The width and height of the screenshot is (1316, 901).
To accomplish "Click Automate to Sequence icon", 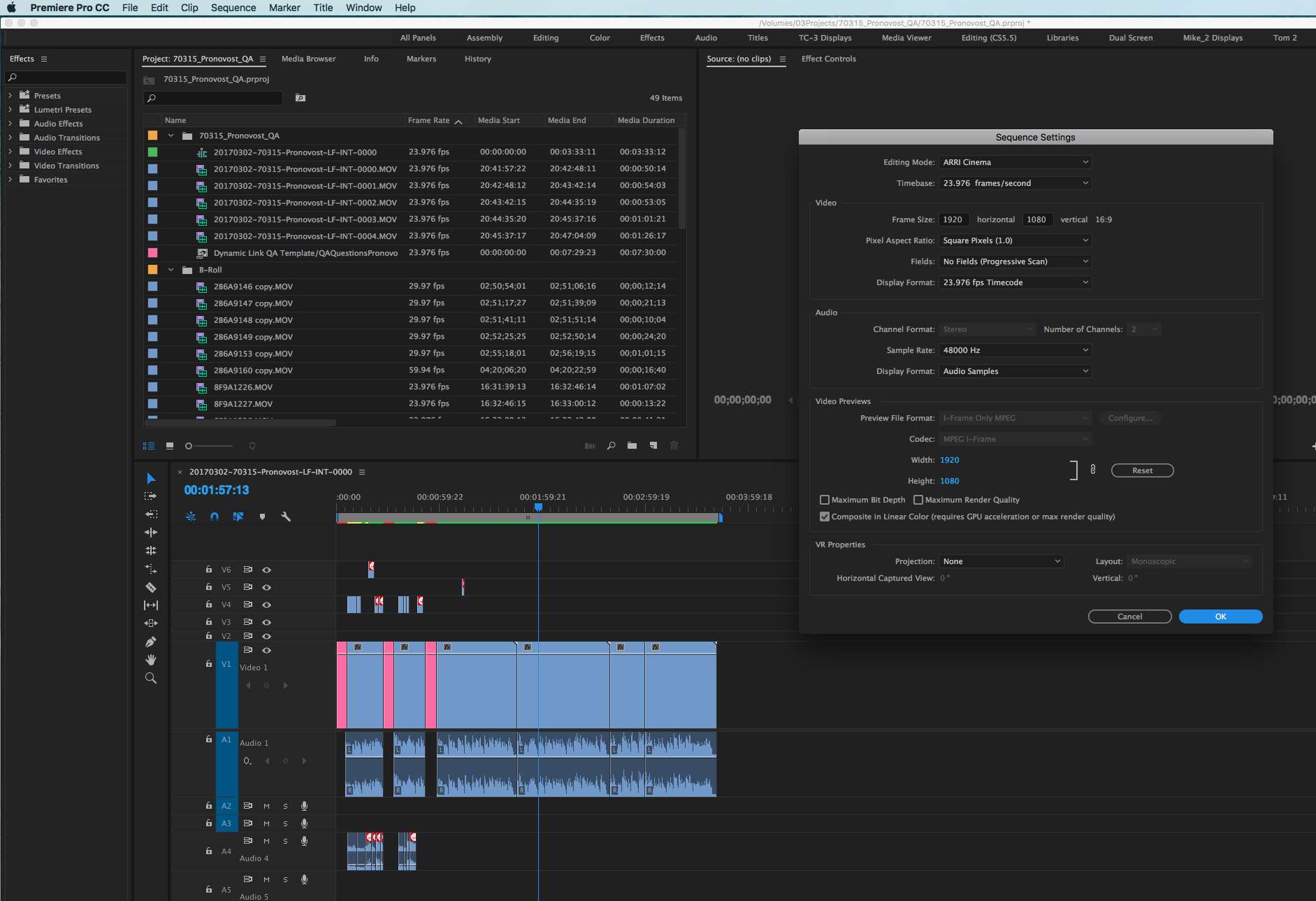I will 591,446.
